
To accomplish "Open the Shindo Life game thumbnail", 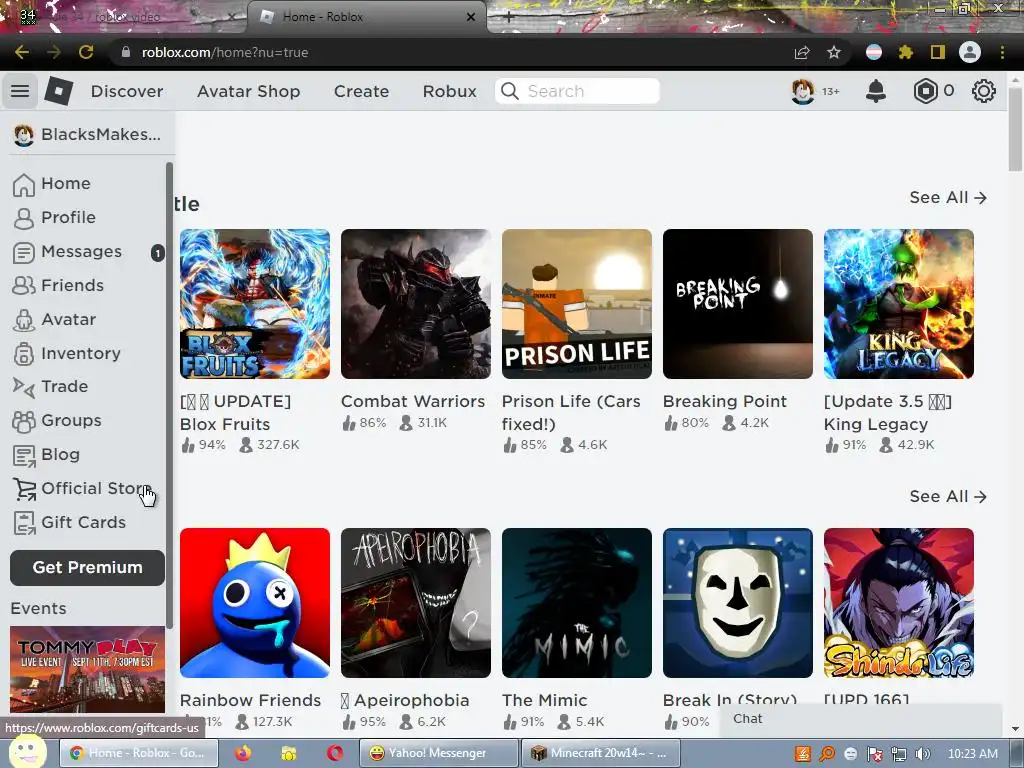I will [x=899, y=603].
